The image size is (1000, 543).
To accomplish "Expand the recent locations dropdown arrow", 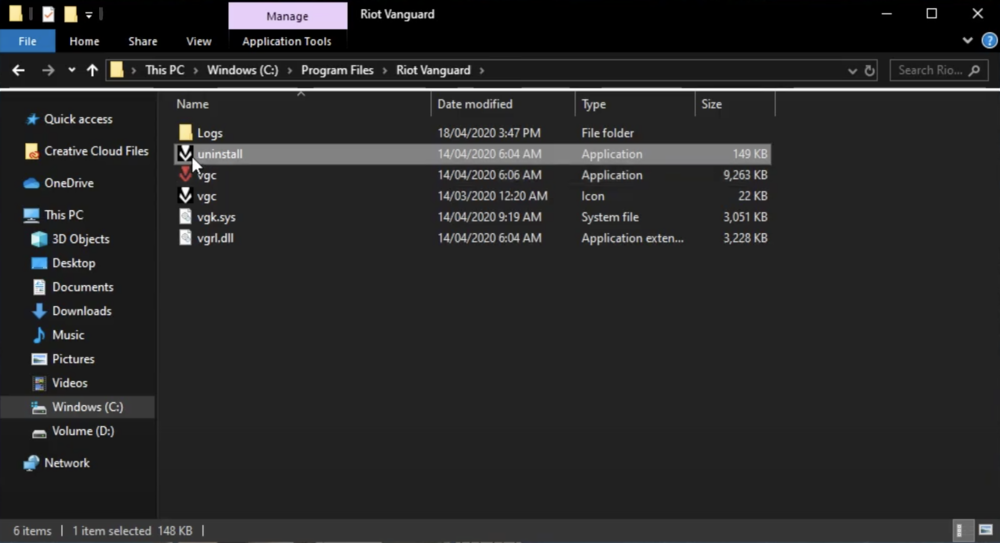I will tap(71, 70).
